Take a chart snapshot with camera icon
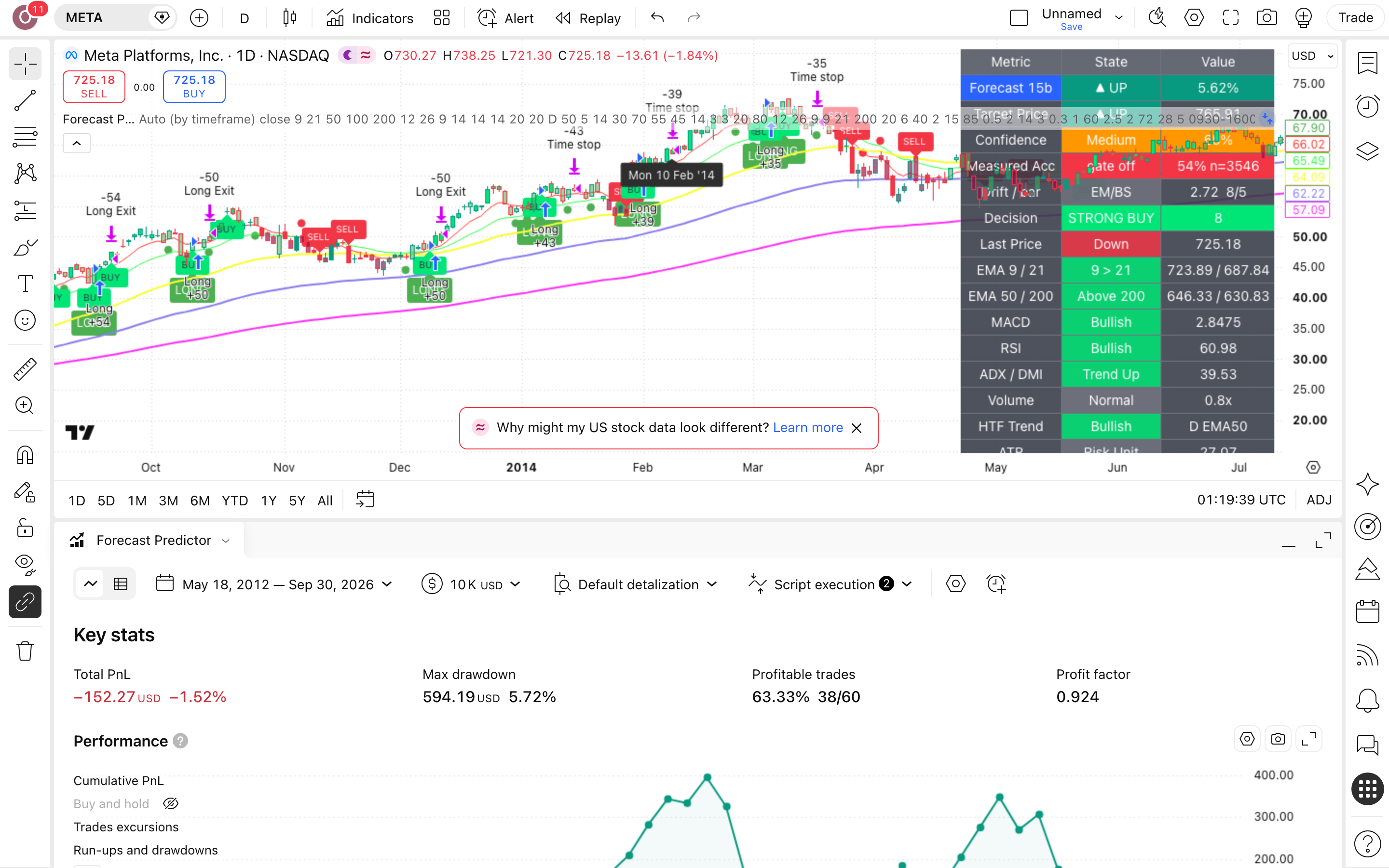1389x868 pixels. 1266,18
